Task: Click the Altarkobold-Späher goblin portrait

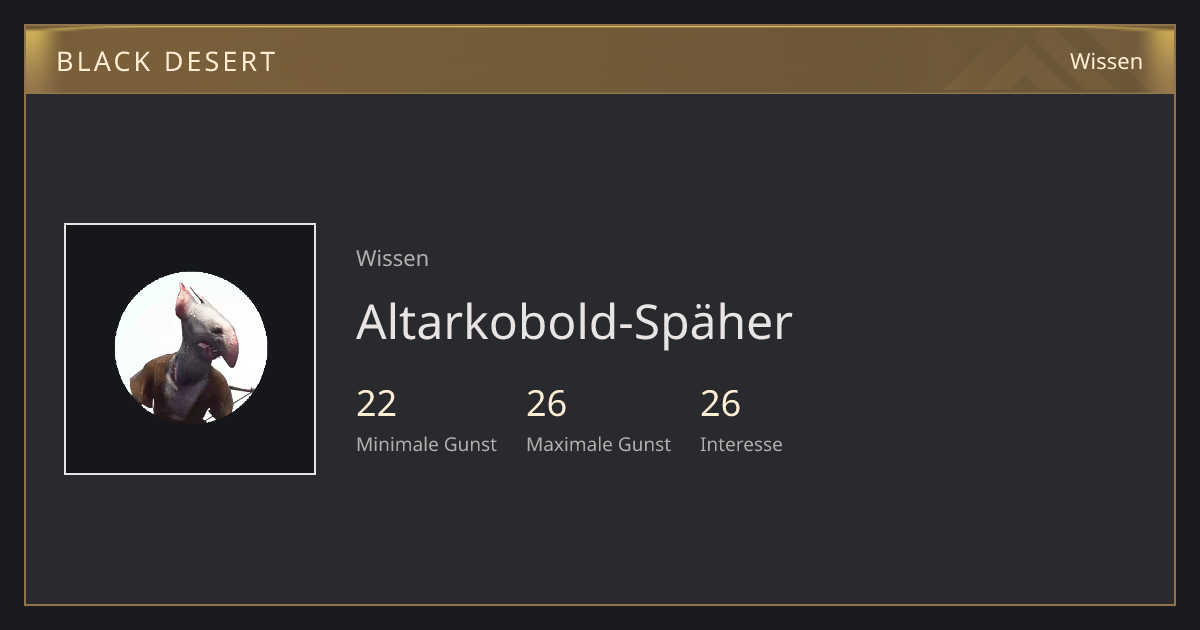Action: pyautogui.click(x=190, y=348)
